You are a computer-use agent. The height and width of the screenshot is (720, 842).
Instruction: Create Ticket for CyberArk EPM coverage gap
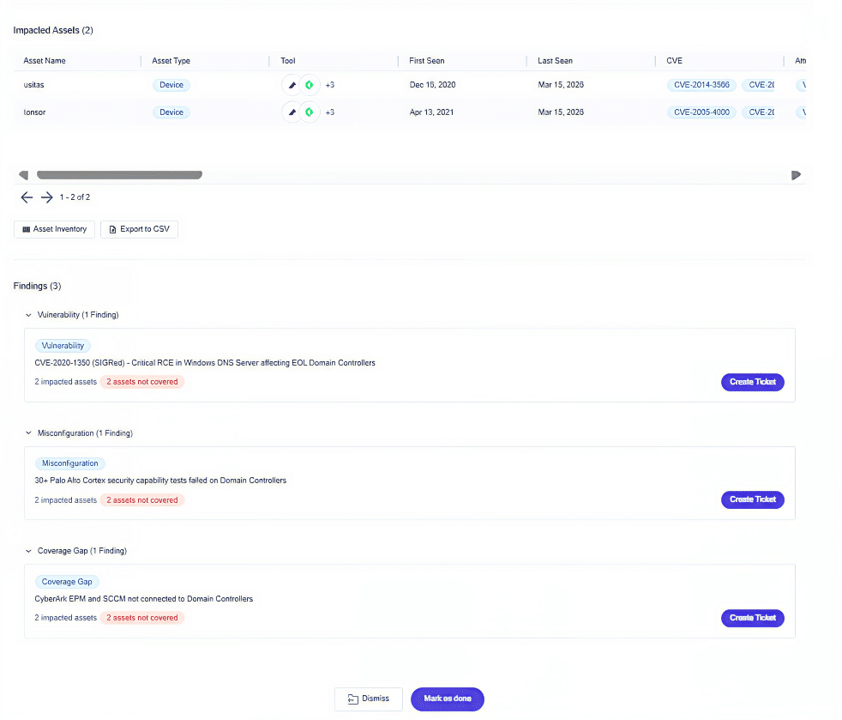pyautogui.click(x=752, y=618)
